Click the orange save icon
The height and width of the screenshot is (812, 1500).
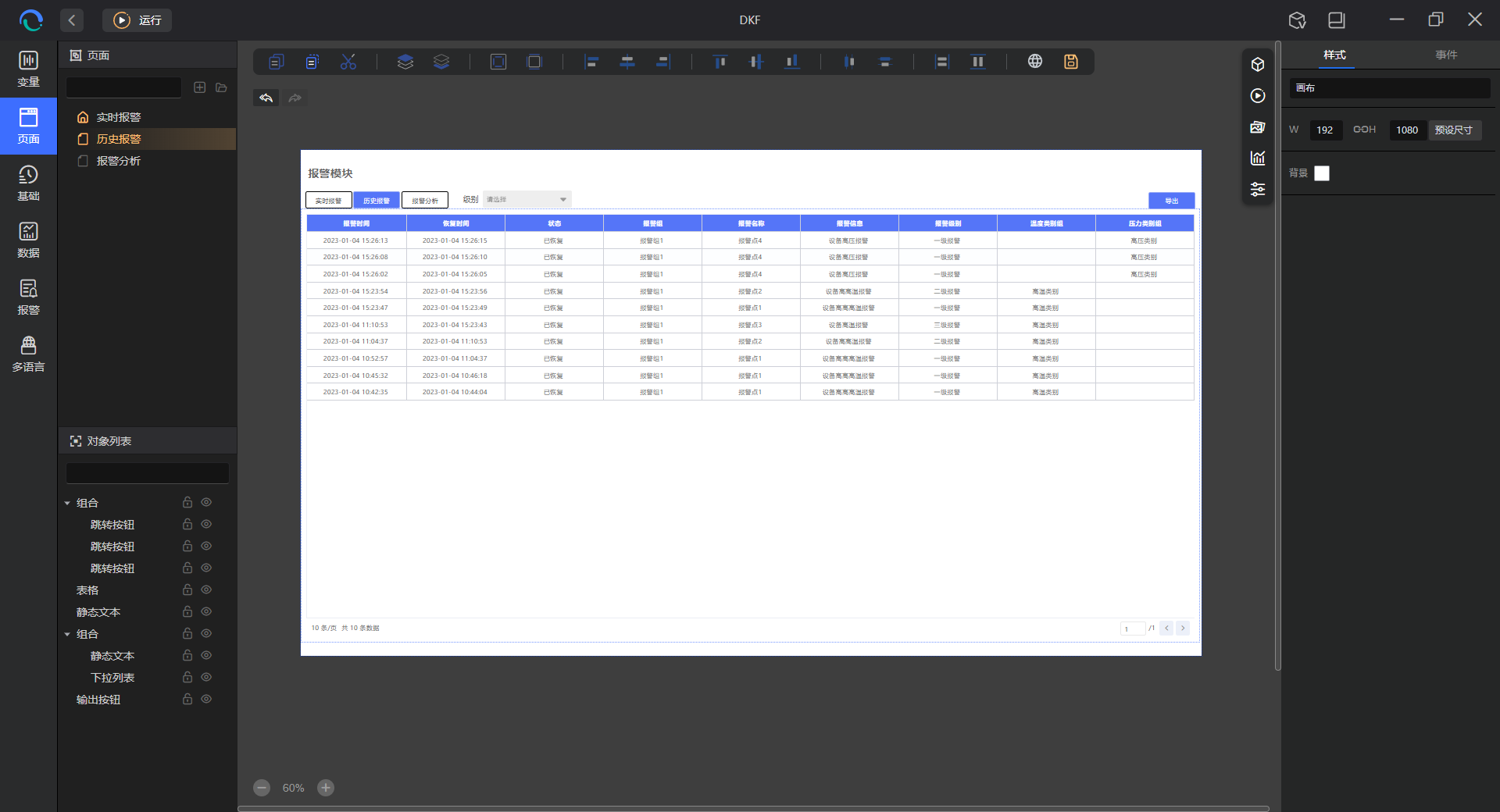point(1071,61)
